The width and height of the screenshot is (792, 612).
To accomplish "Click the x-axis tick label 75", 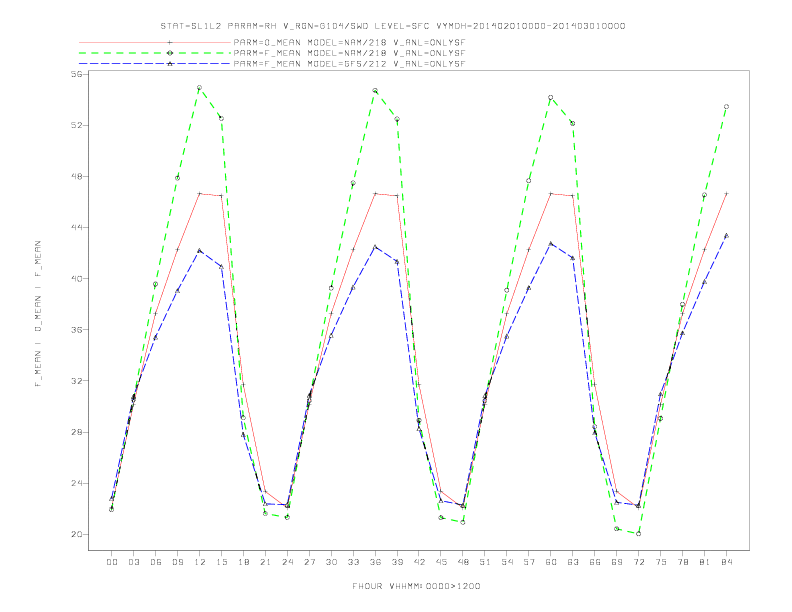I will (x=661, y=562).
